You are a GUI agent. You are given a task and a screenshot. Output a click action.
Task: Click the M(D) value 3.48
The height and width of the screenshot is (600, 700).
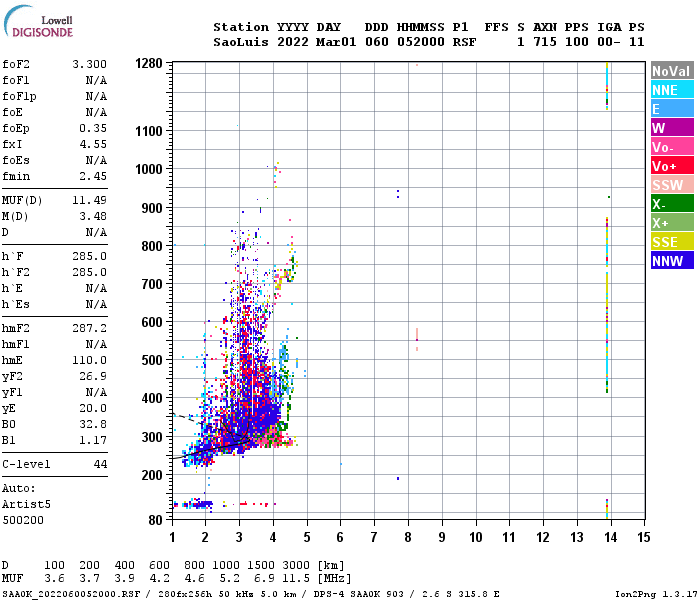(93, 217)
